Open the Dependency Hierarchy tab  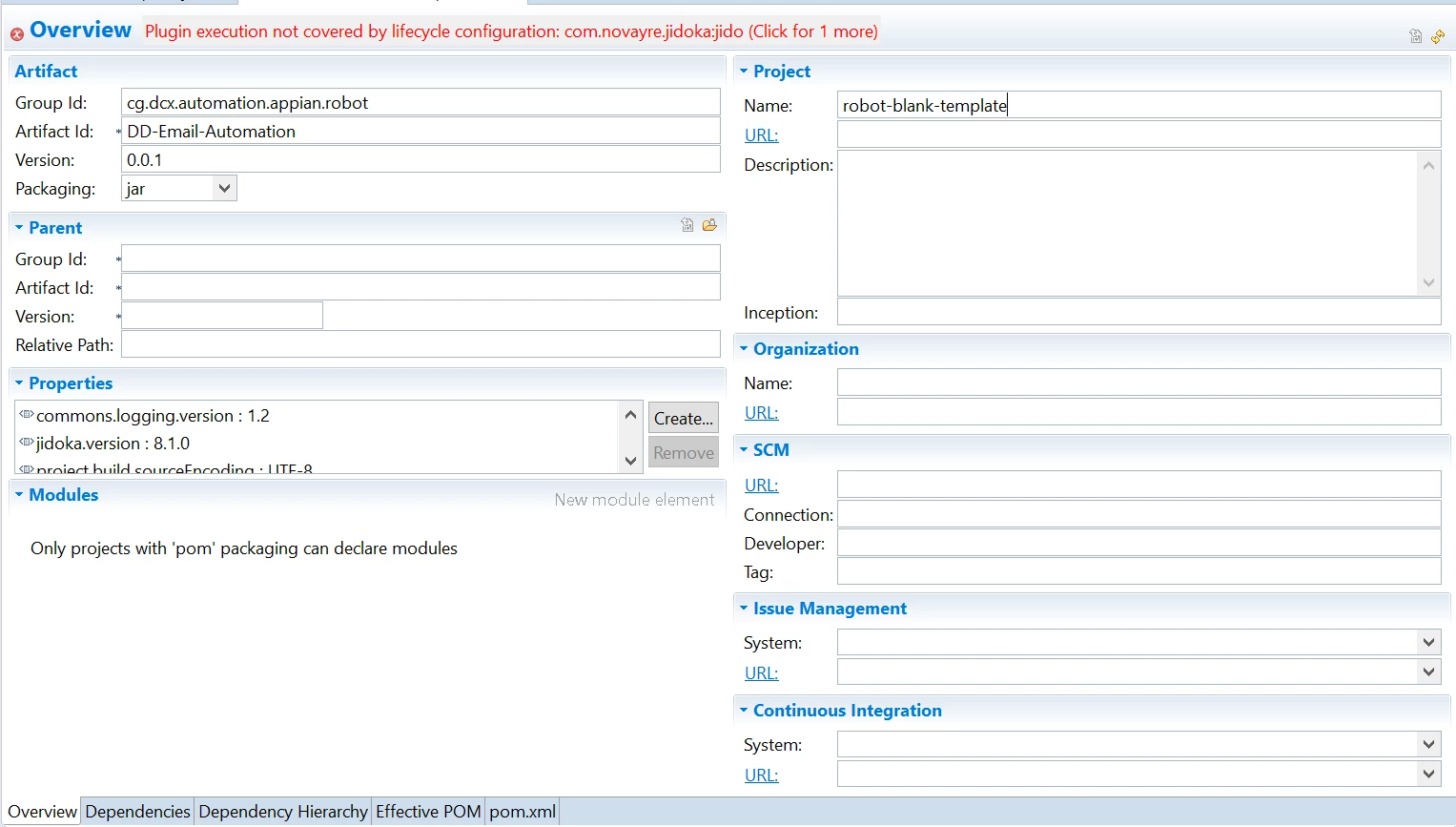coord(283,812)
